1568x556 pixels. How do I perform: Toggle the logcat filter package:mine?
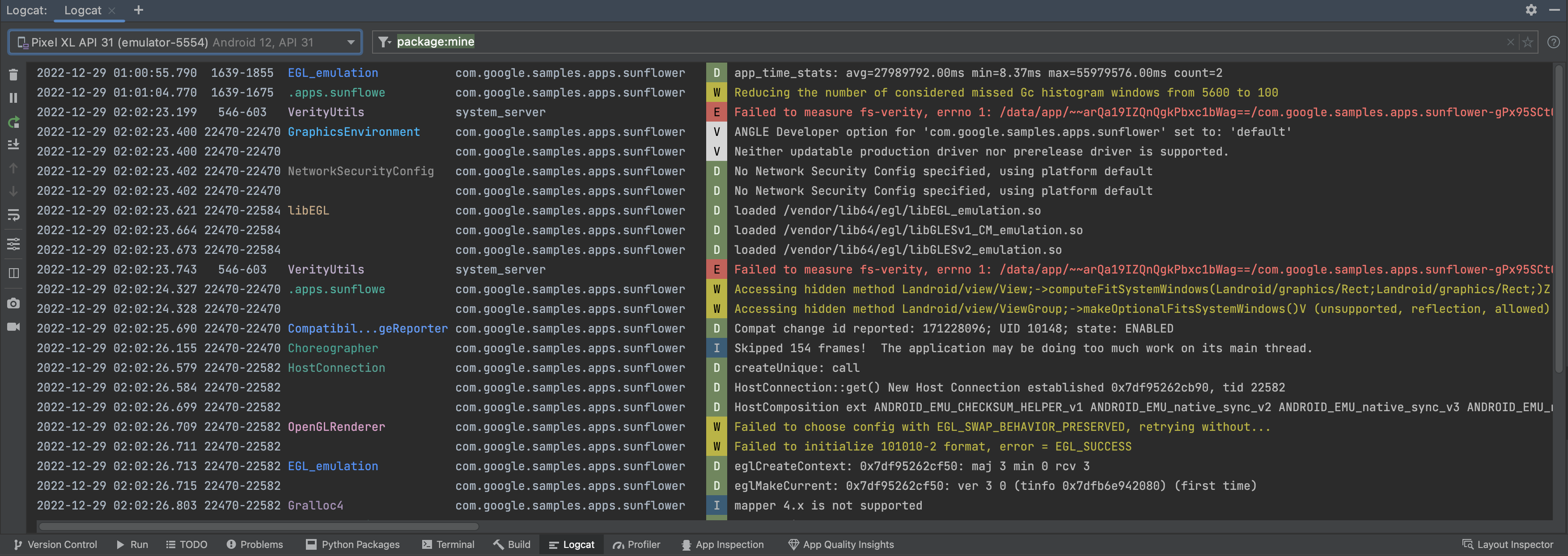435,43
